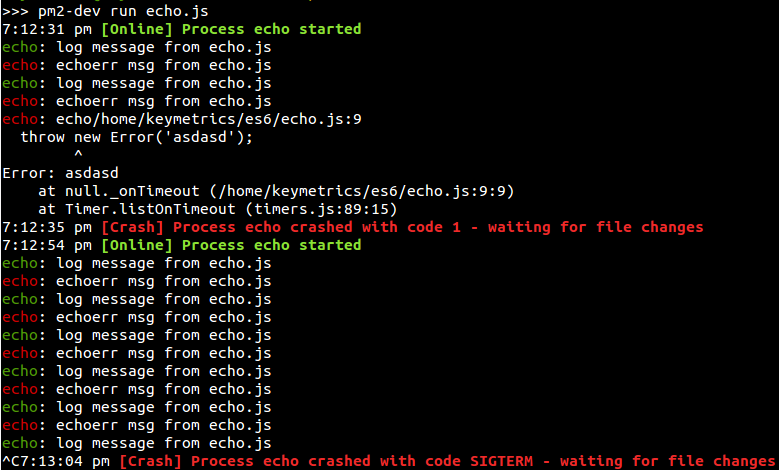Click the ^C7:13:04 pm timestamp
Screen dimensions: 779x470
tap(56, 461)
